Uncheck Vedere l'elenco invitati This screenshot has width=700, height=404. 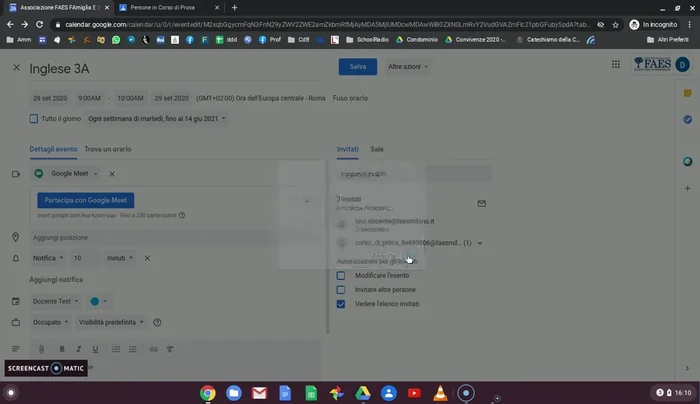point(341,303)
